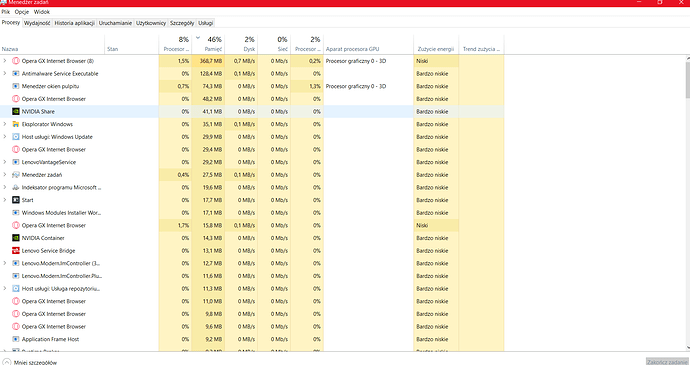Open the Użytkownicy tab
Screen dimensions: 690x365
coord(150,23)
